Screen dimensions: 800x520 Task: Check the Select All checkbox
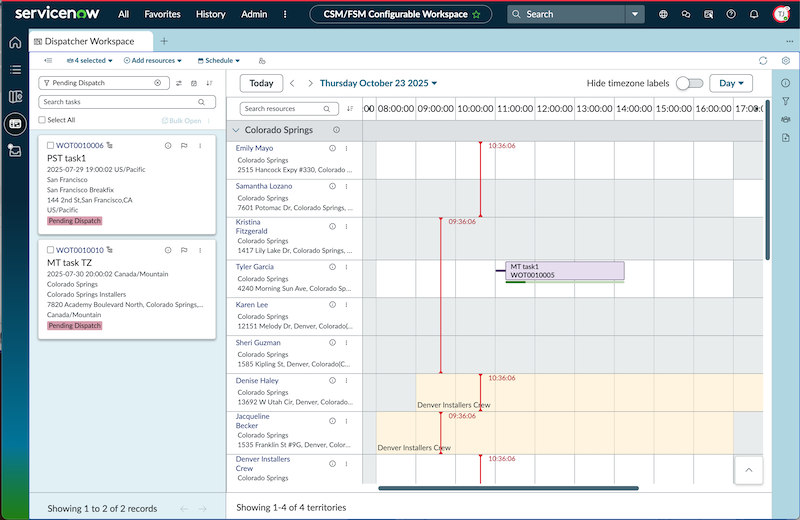point(42,120)
